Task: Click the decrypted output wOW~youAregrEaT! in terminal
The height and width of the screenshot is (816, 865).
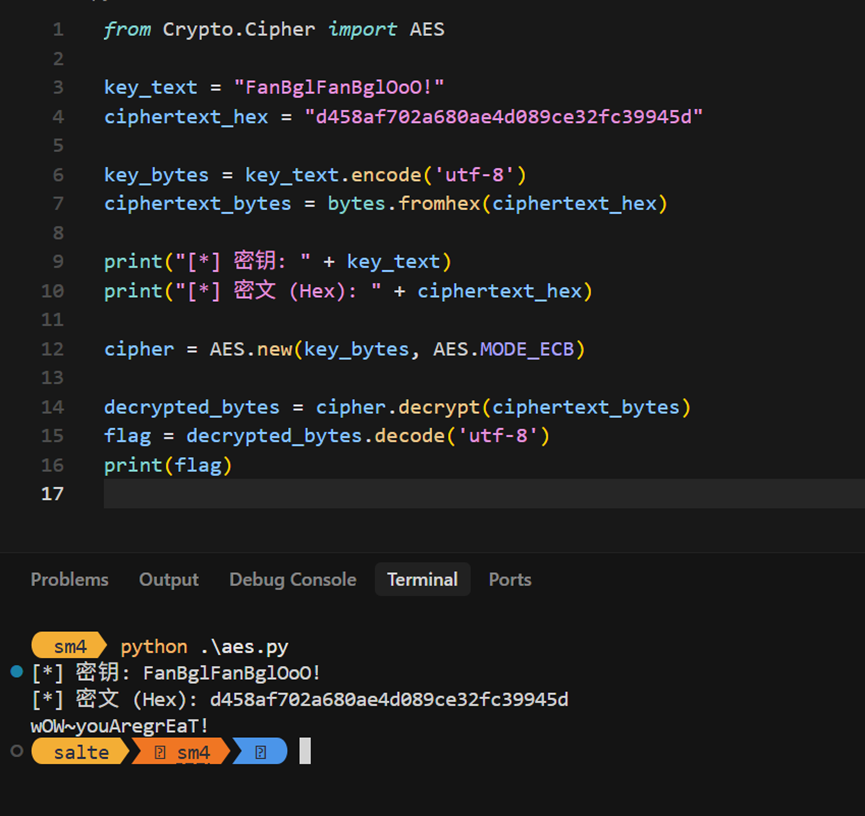Action: [x=120, y=725]
